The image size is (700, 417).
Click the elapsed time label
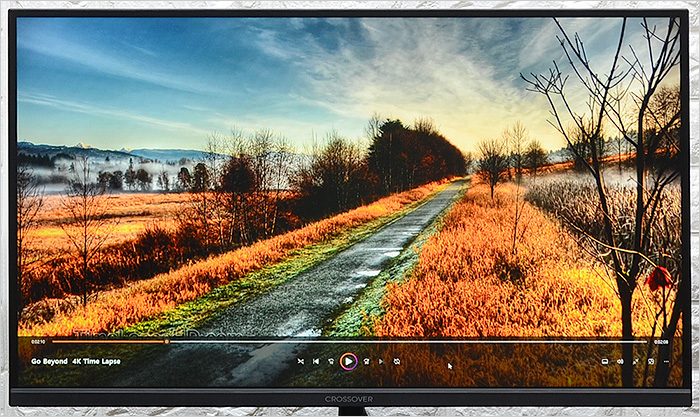[x=38, y=342]
